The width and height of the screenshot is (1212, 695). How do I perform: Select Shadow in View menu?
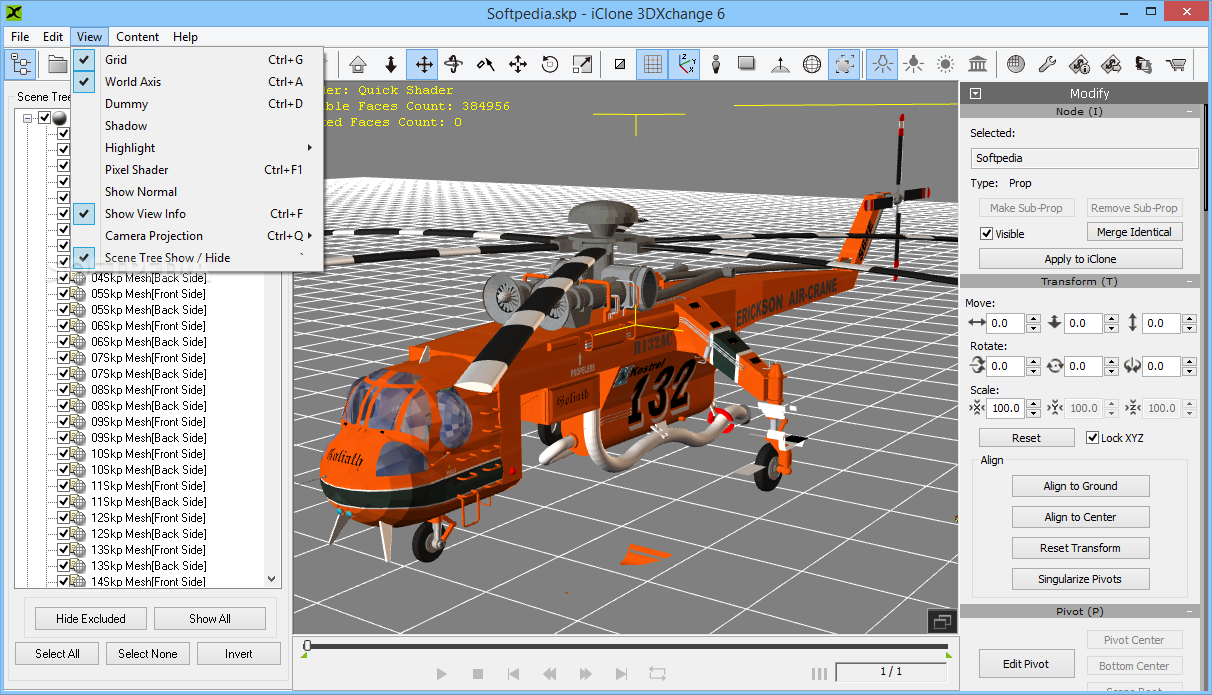198,126
